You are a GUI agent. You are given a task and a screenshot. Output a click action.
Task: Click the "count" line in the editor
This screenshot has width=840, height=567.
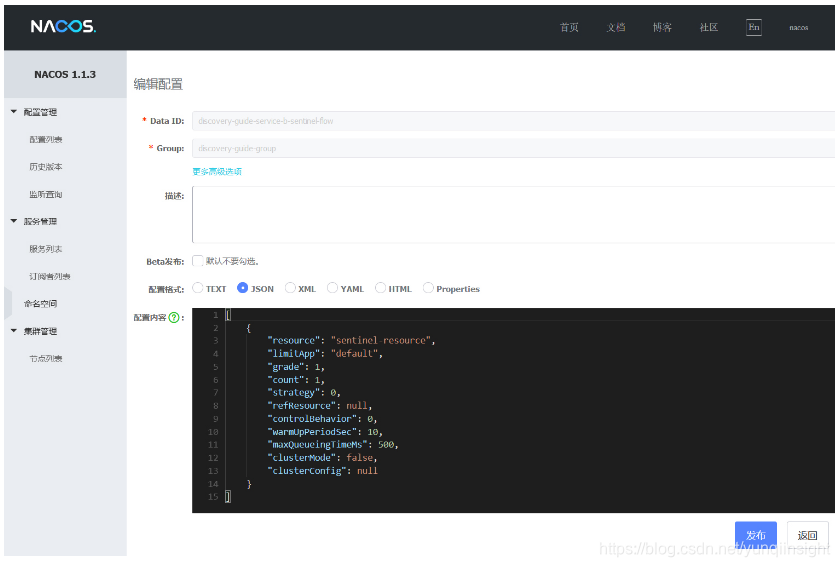click(296, 380)
